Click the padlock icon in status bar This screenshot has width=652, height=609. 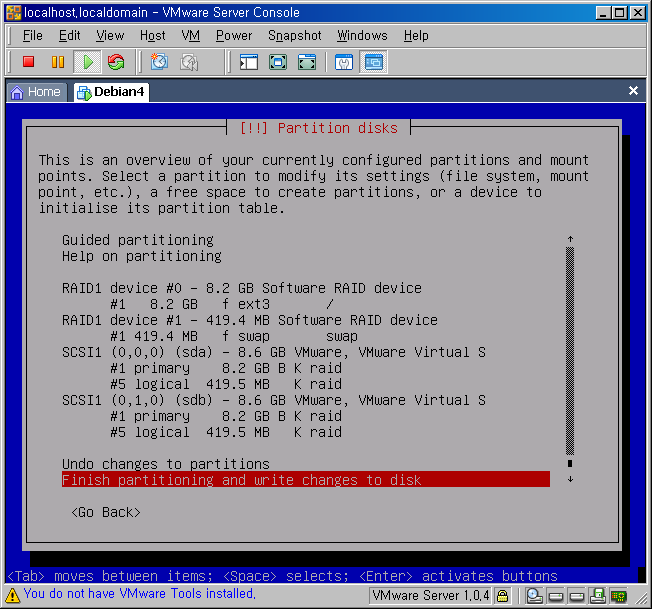(503, 596)
